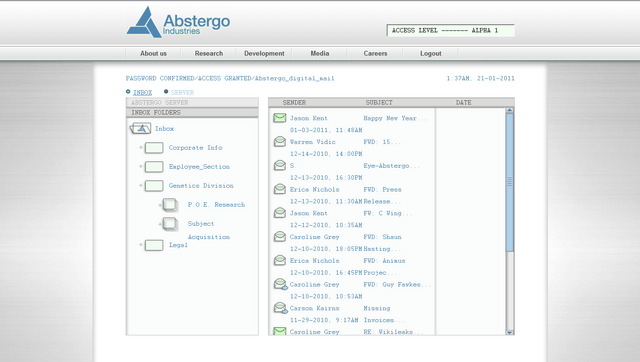
Task: Select the Genetics Division folder label
Action: 201,186
